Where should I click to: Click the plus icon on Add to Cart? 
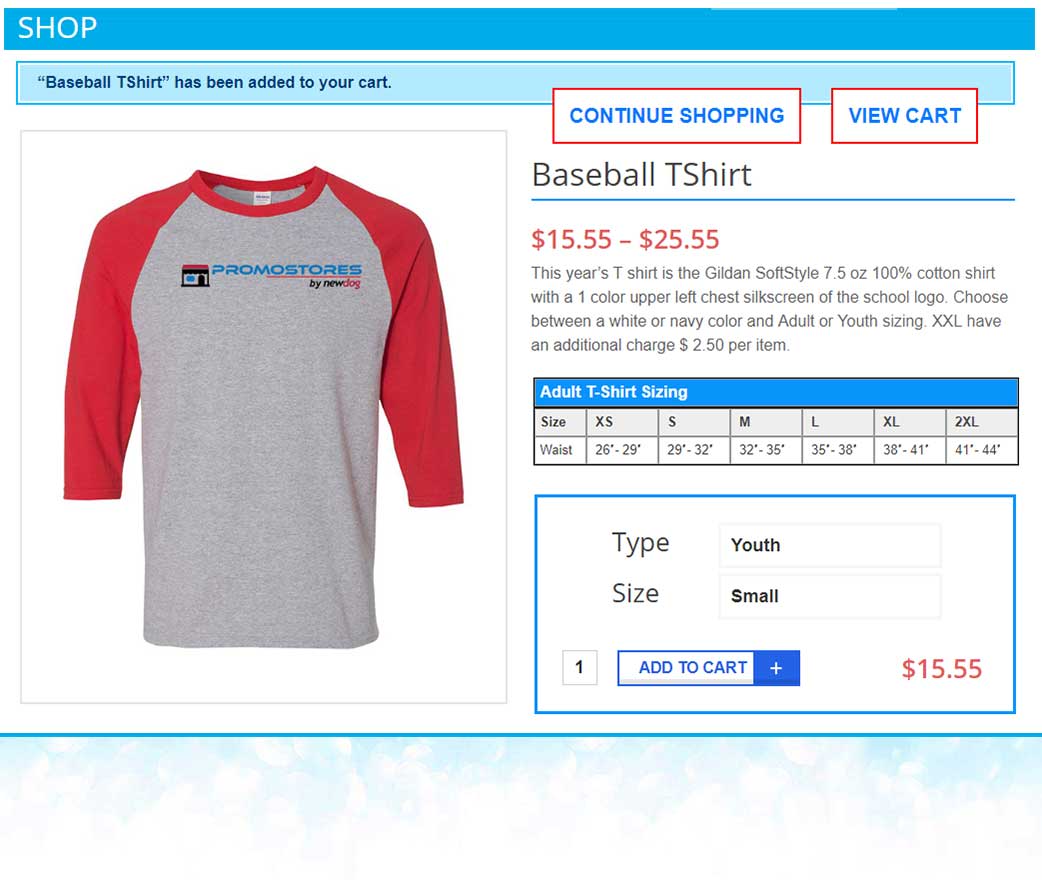pos(776,668)
